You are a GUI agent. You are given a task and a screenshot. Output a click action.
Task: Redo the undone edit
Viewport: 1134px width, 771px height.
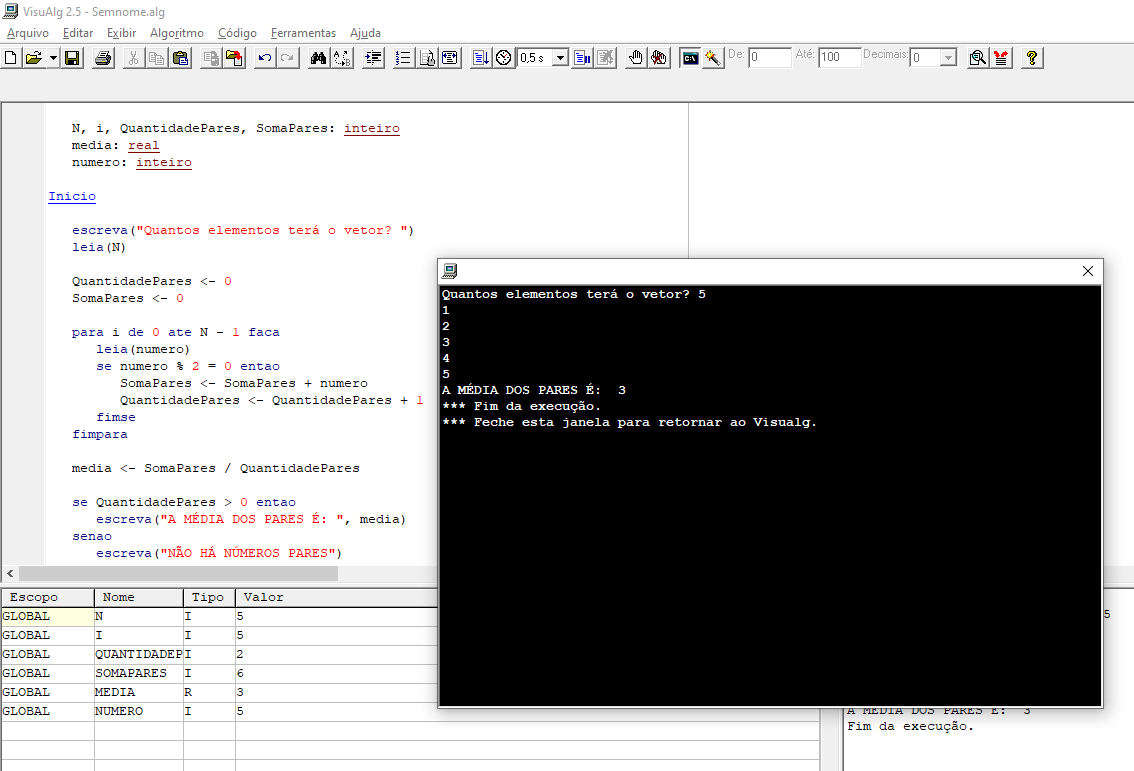point(288,58)
